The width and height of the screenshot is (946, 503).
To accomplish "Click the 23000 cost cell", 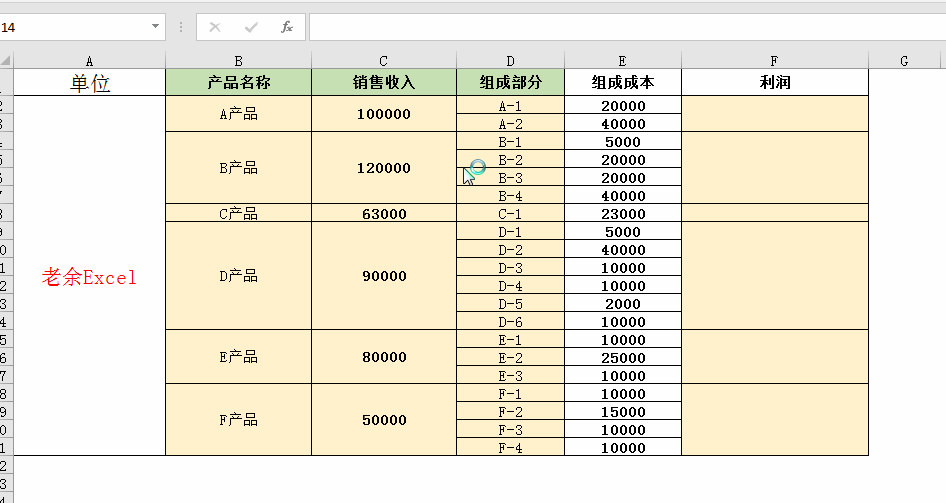I will point(623,213).
